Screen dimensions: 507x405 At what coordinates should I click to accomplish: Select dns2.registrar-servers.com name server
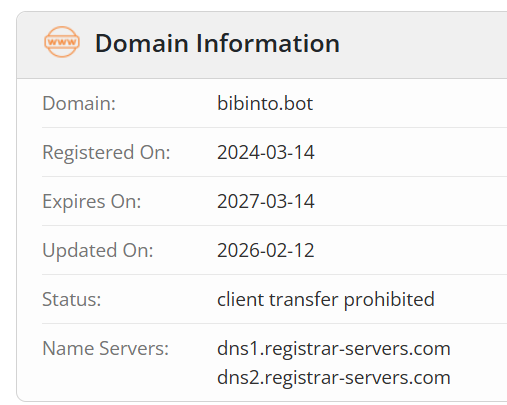[334, 378]
